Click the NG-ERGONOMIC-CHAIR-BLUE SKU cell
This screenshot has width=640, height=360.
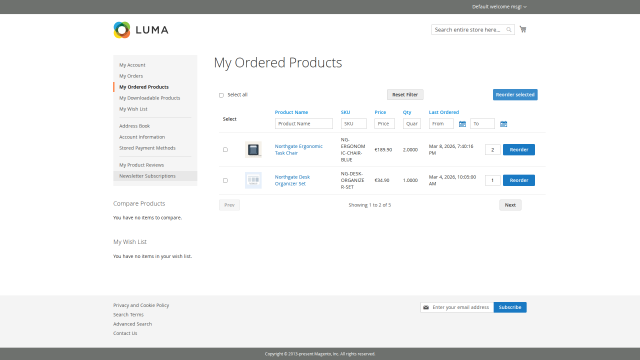(353, 150)
